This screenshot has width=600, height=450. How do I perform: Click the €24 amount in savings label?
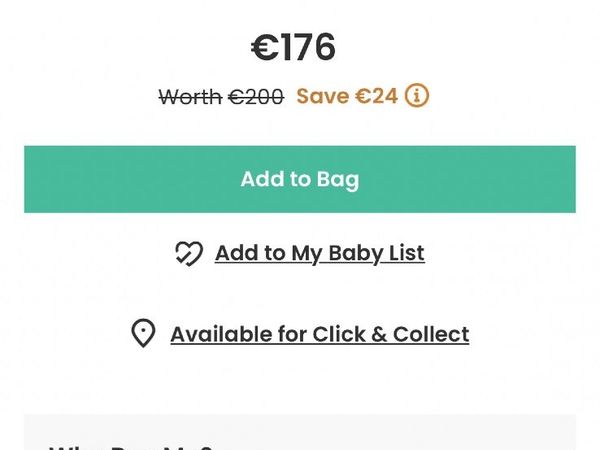click(x=376, y=96)
